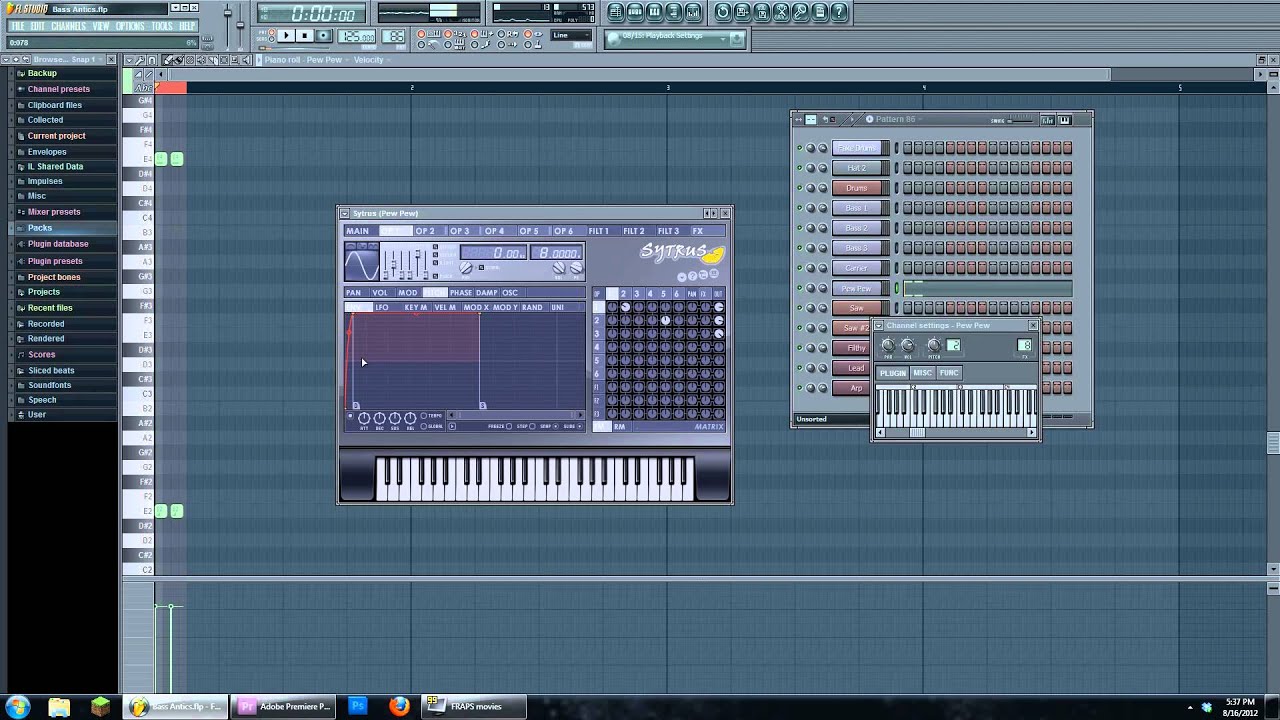Open the FILE menu

[x=17, y=26]
